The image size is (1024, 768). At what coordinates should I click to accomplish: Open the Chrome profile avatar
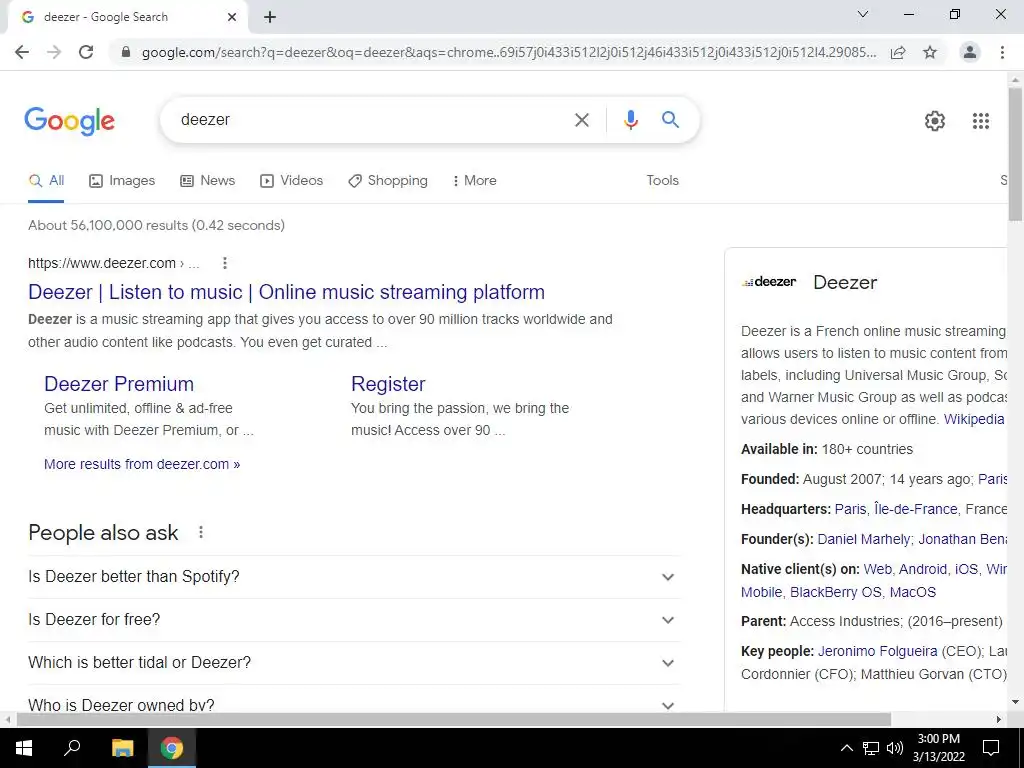click(970, 52)
